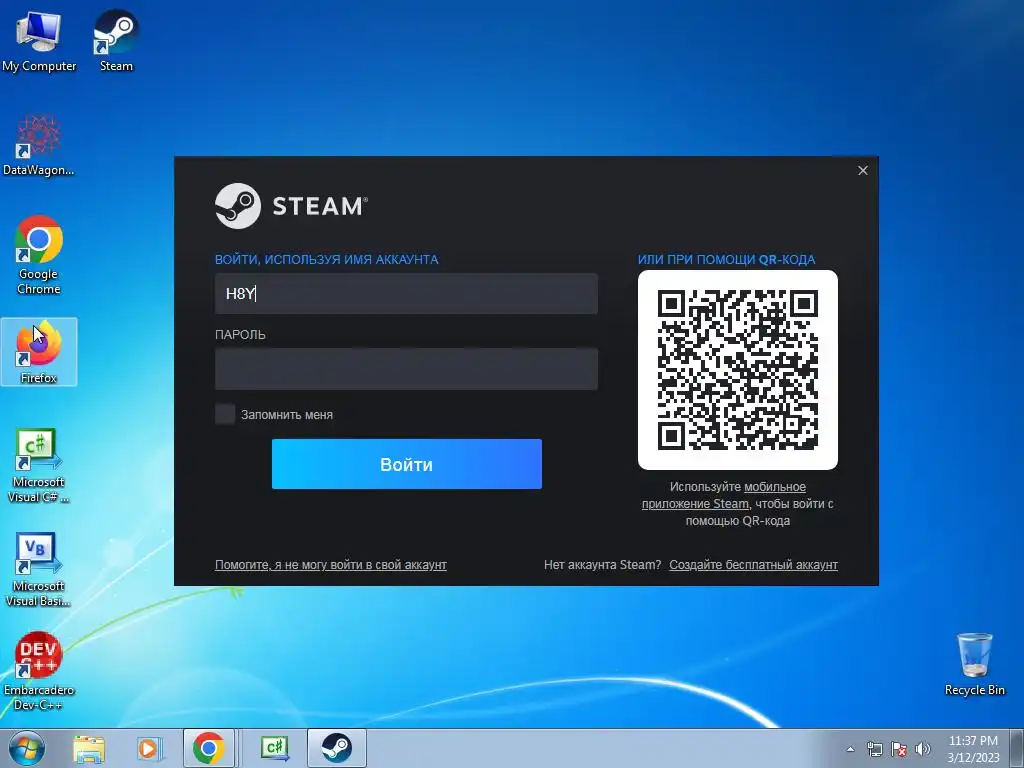Open the Помогите, я не могу войти link
The height and width of the screenshot is (768, 1024).
click(x=330, y=565)
